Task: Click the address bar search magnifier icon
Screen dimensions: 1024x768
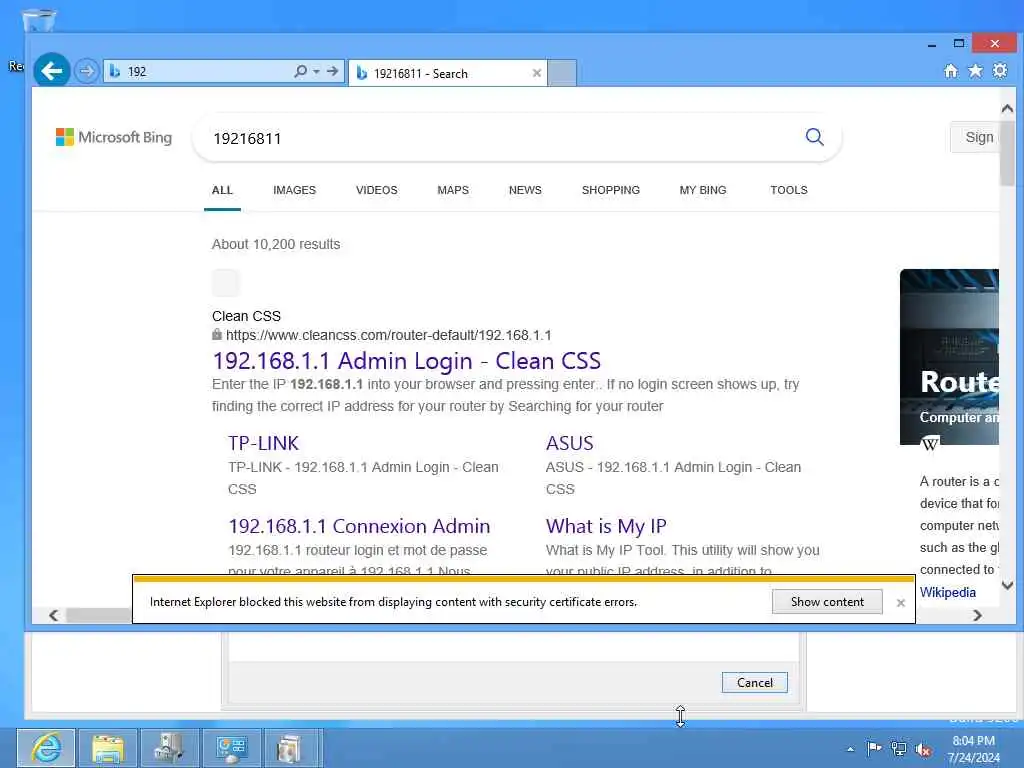Action: pos(300,71)
